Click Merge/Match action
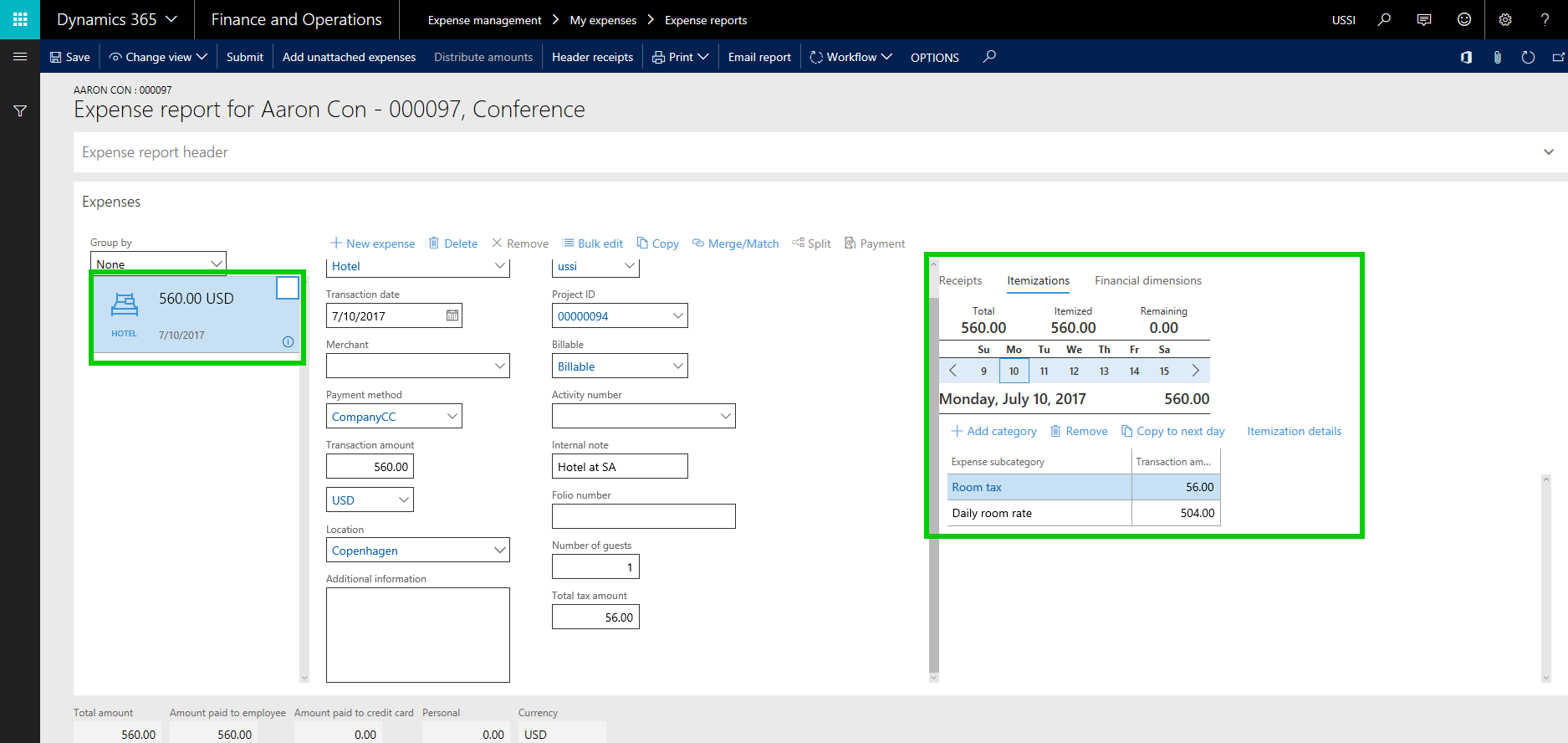This screenshot has height=743, width=1568. tap(735, 243)
